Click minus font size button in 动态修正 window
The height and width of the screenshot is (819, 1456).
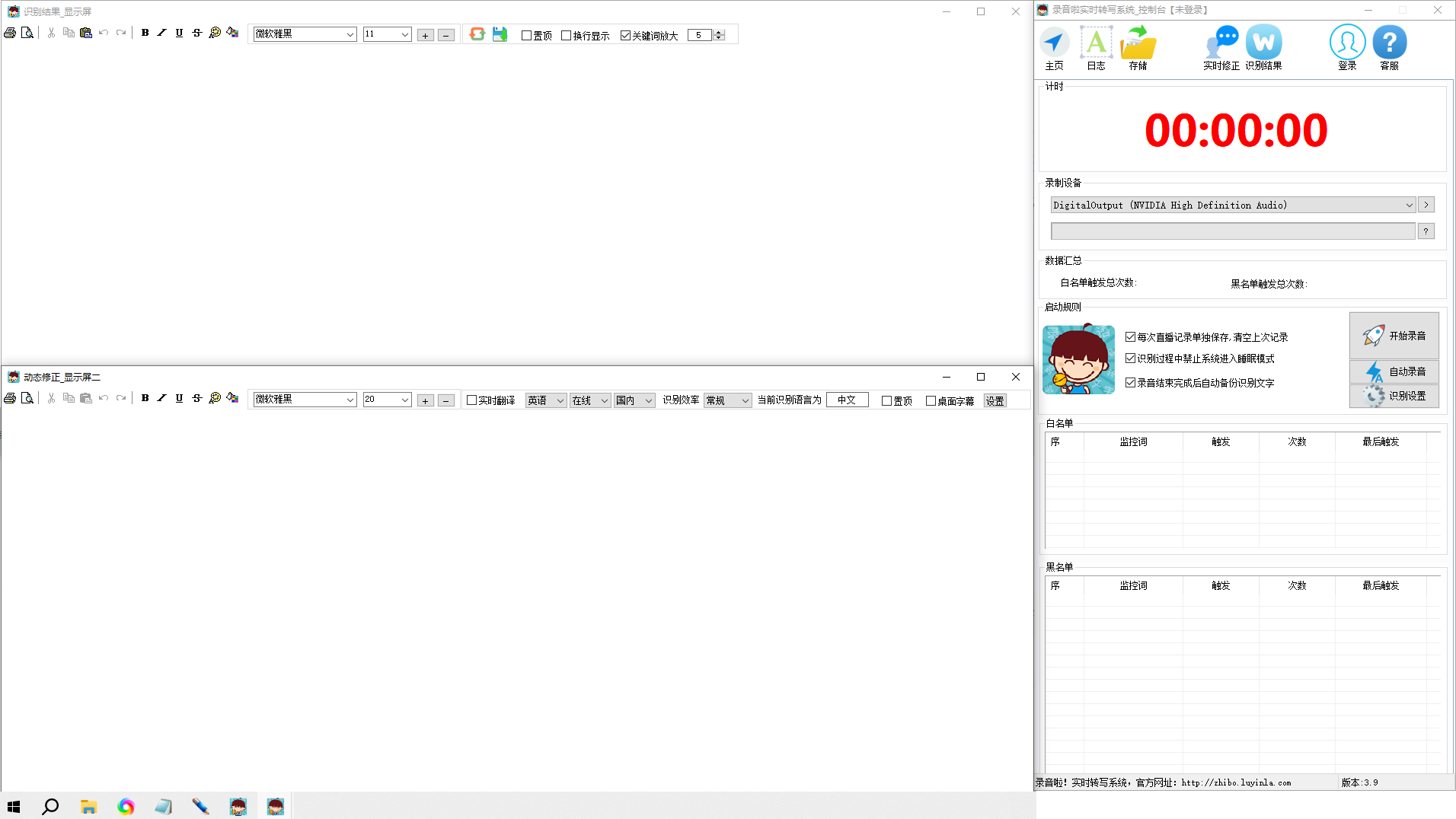(446, 400)
